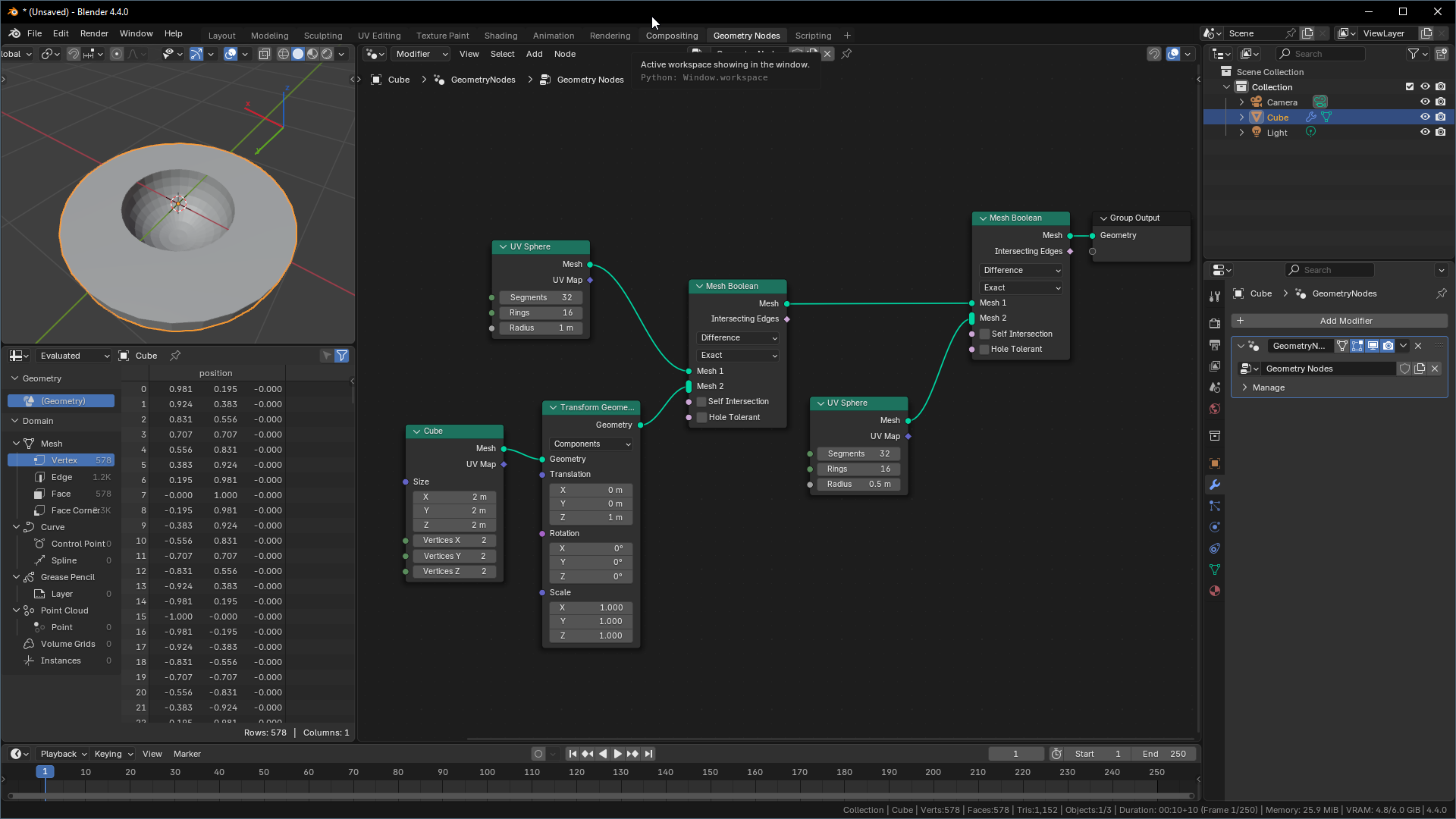Click the Add Modifier button
The height and width of the screenshot is (819, 1456).
[1339, 321]
